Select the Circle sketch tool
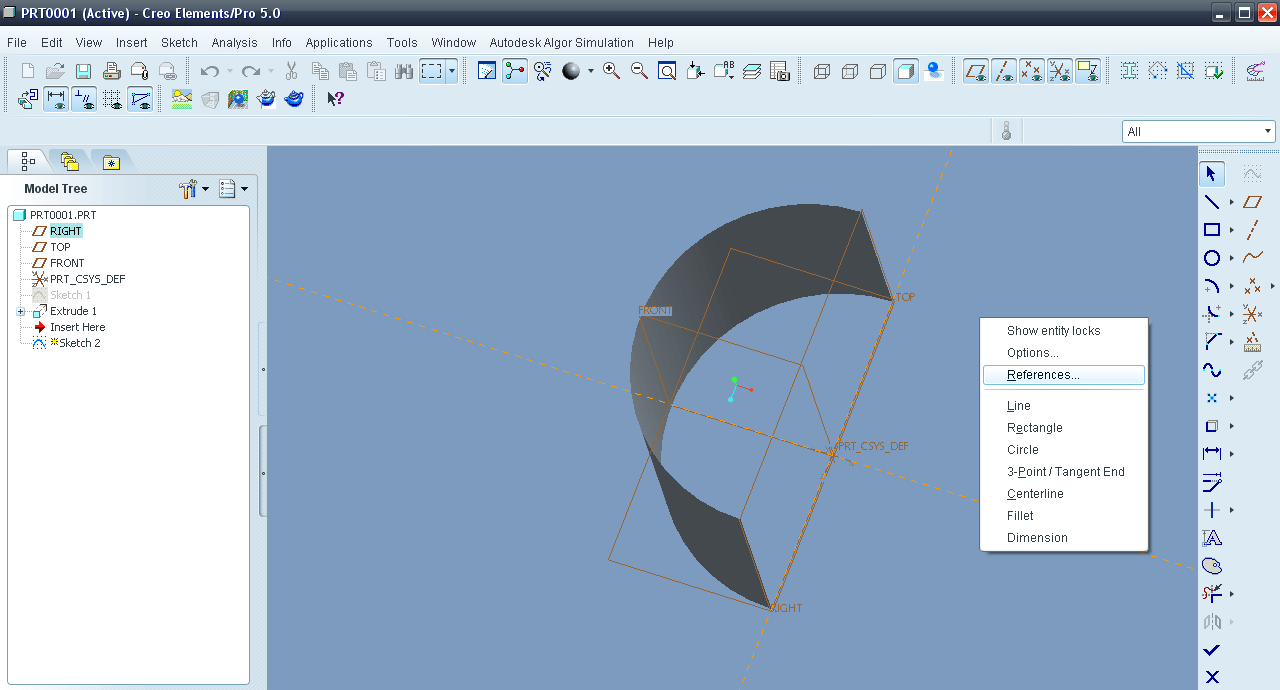This screenshot has width=1280, height=690. [1212, 258]
